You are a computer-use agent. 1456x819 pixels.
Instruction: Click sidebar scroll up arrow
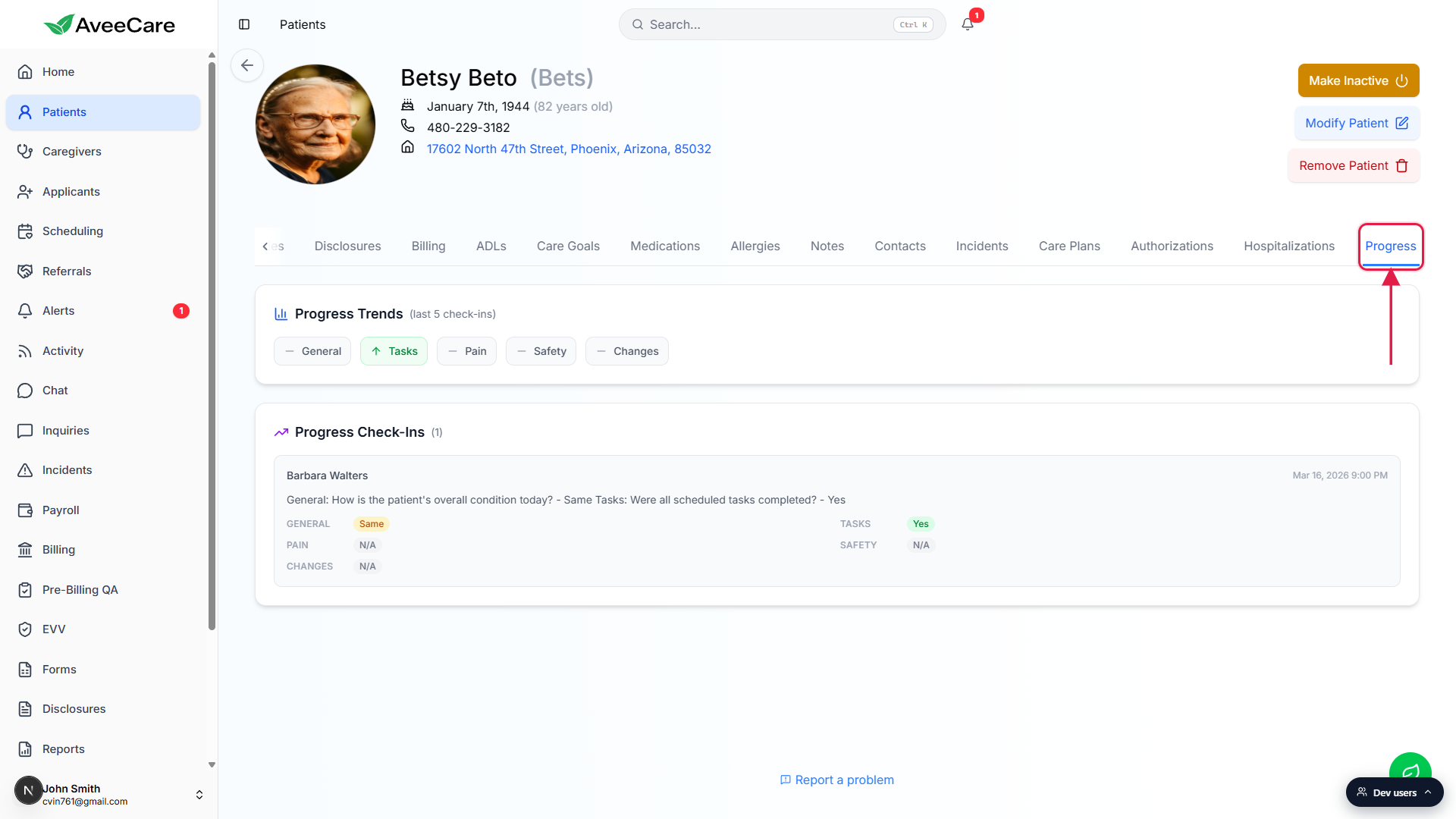point(212,55)
